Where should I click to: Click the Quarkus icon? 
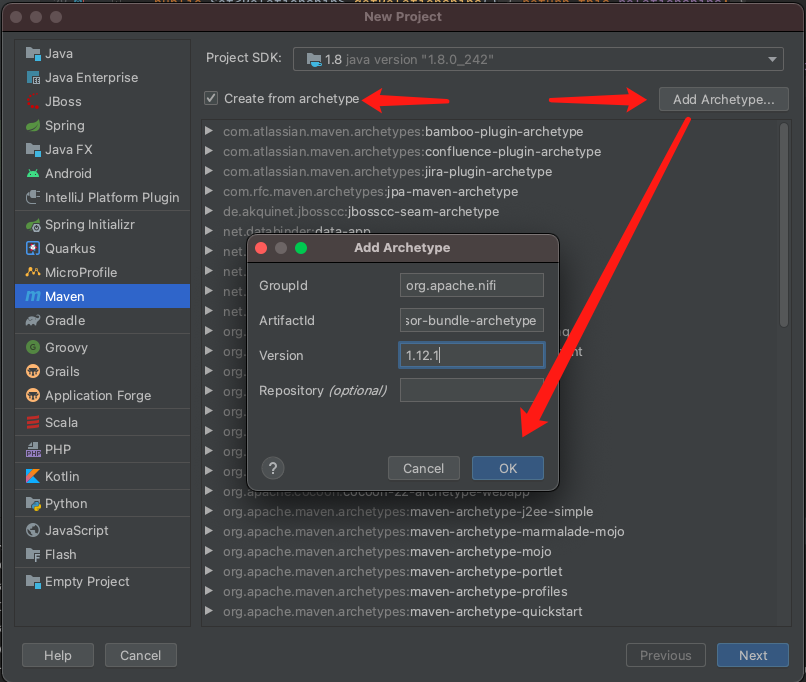point(33,248)
